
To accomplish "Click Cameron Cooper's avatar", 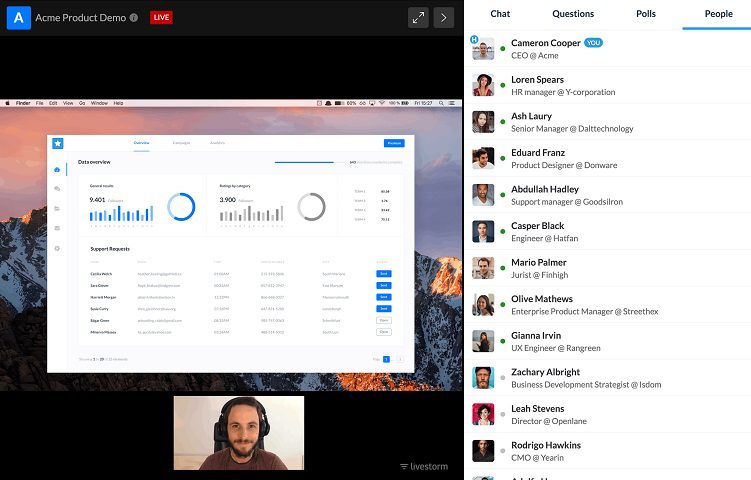I will pyautogui.click(x=483, y=48).
